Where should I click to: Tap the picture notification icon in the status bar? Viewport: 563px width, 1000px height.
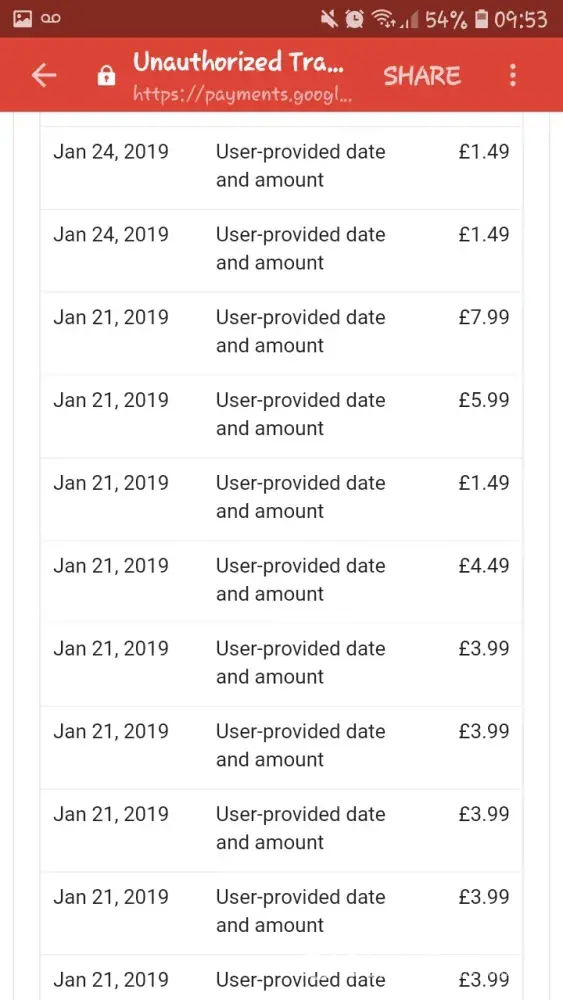tap(22, 19)
